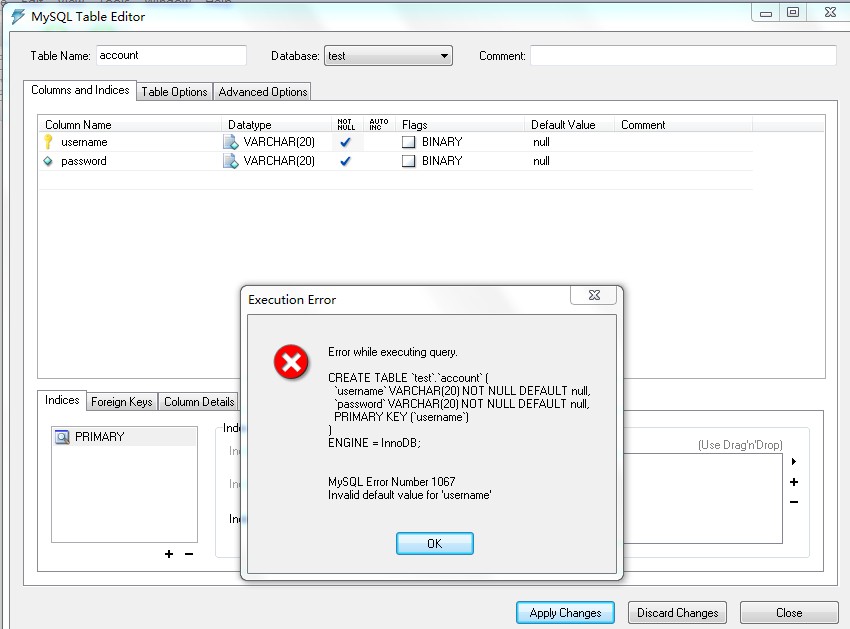The height and width of the screenshot is (629, 850).
Task: Click the datatype icon in the password row
Action: point(230,161)
